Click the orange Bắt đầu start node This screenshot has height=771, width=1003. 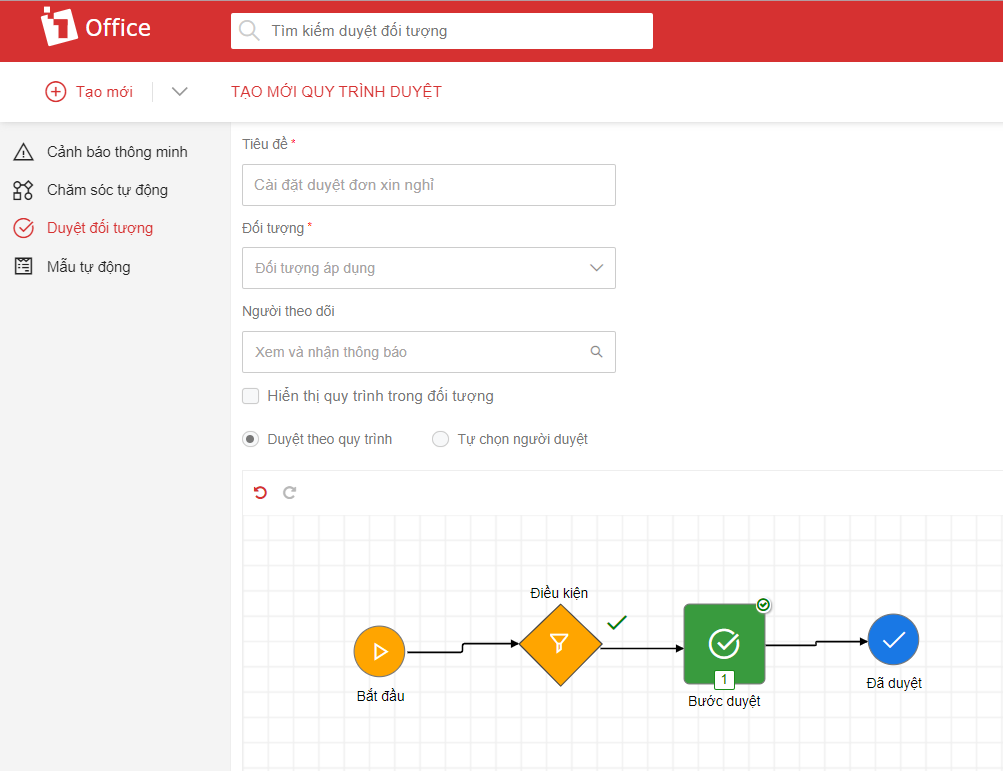[379, 652]
